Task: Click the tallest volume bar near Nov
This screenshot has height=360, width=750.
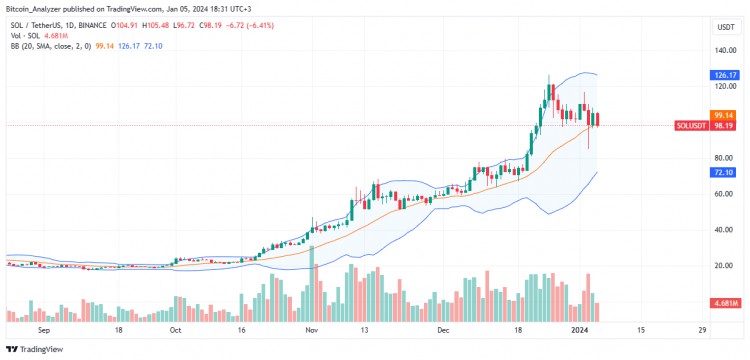Action: (312, 284)
